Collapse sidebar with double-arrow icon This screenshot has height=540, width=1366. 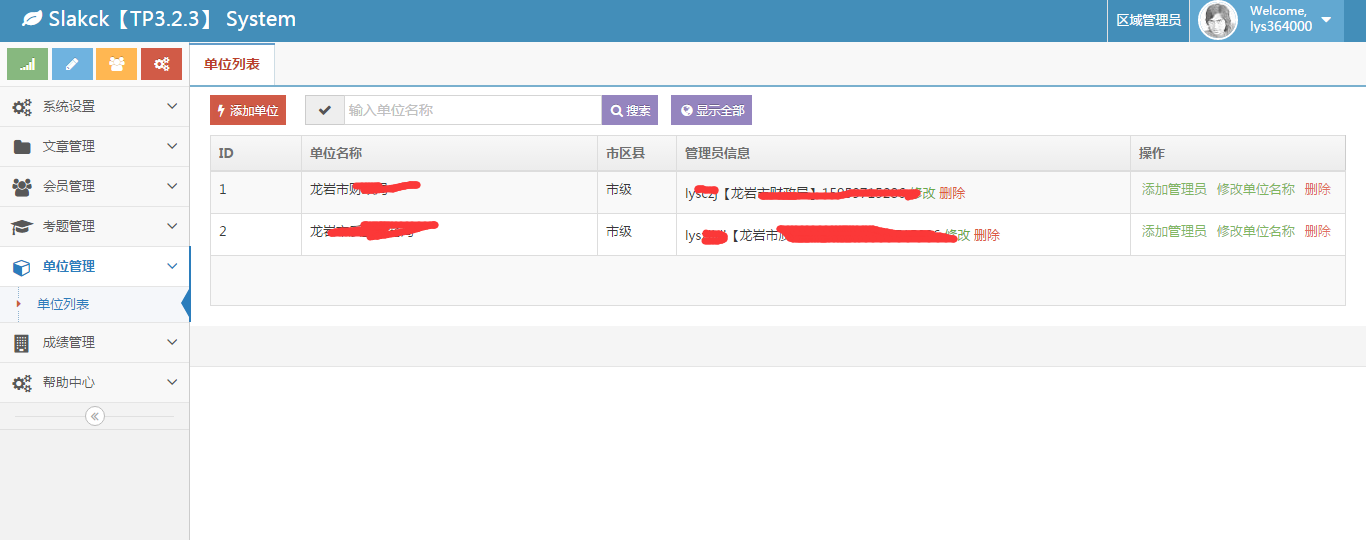click(x=95, y=416)
